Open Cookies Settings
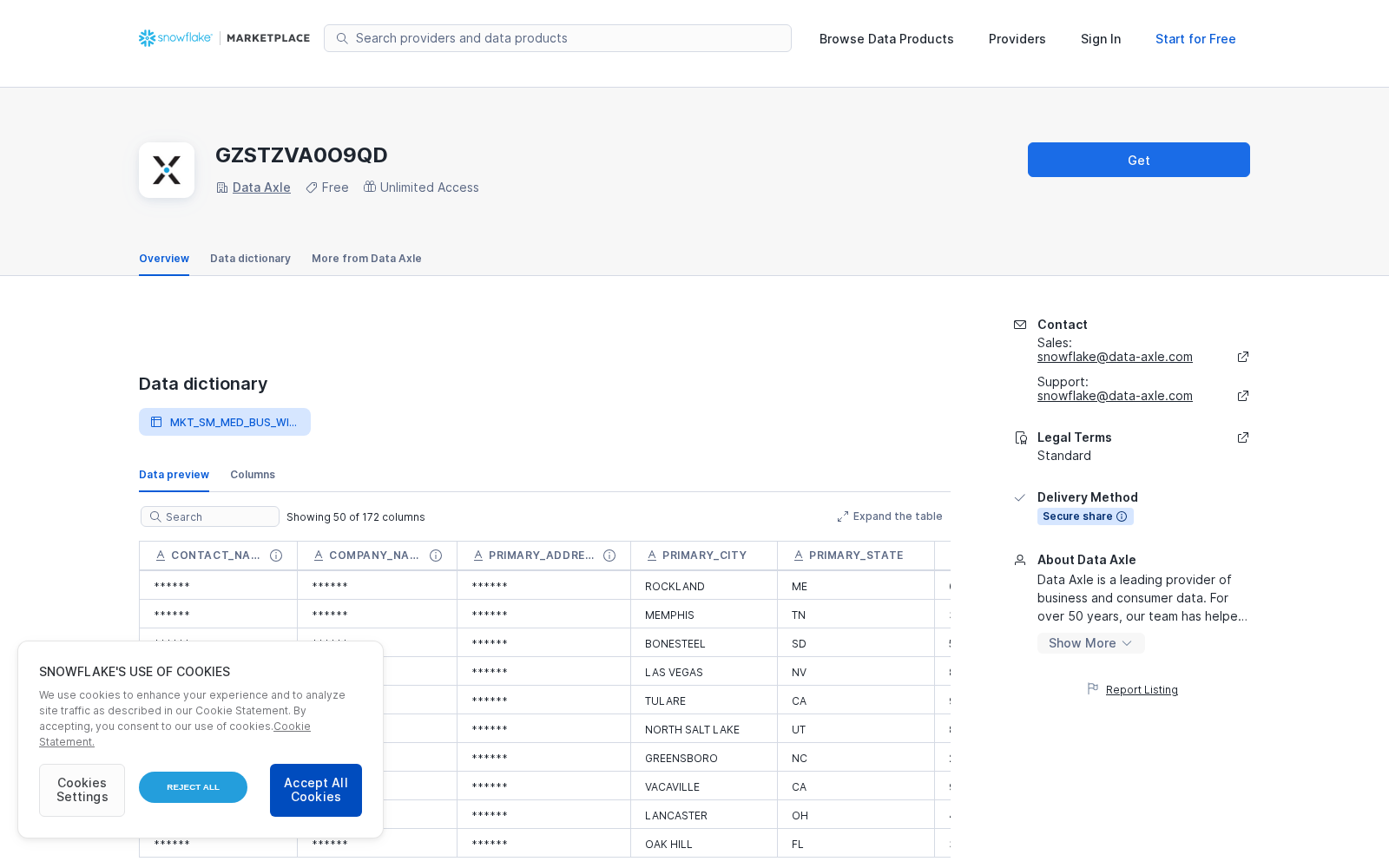This screenshot has height=868, width=1389. point(82,790)
